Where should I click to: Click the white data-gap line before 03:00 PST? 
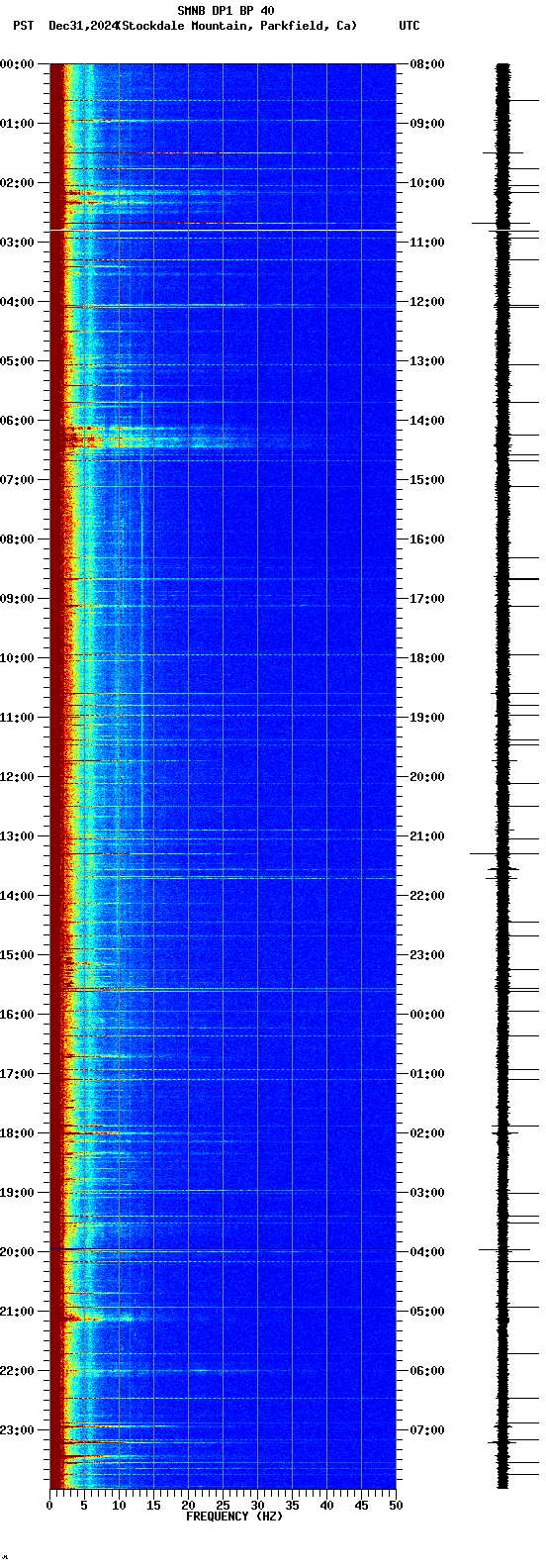point(223,231)
